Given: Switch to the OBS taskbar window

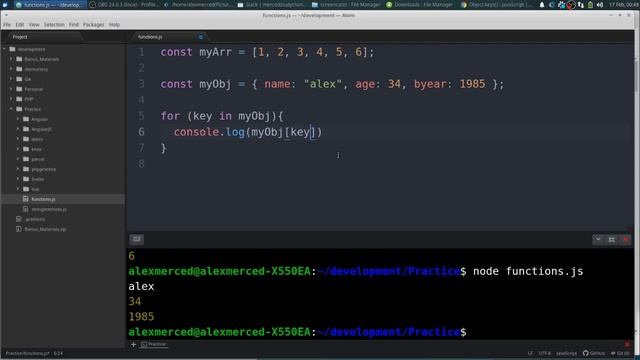Looking at the screenshot, I should pyautogui.click(x=124, y=5).
